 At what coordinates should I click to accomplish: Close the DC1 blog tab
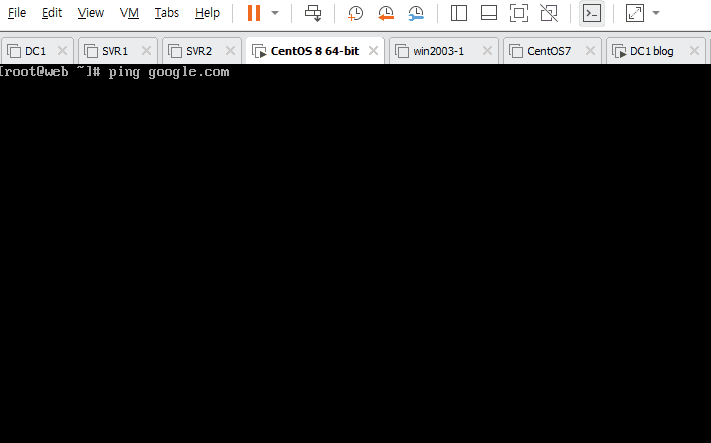coord(694,51)
